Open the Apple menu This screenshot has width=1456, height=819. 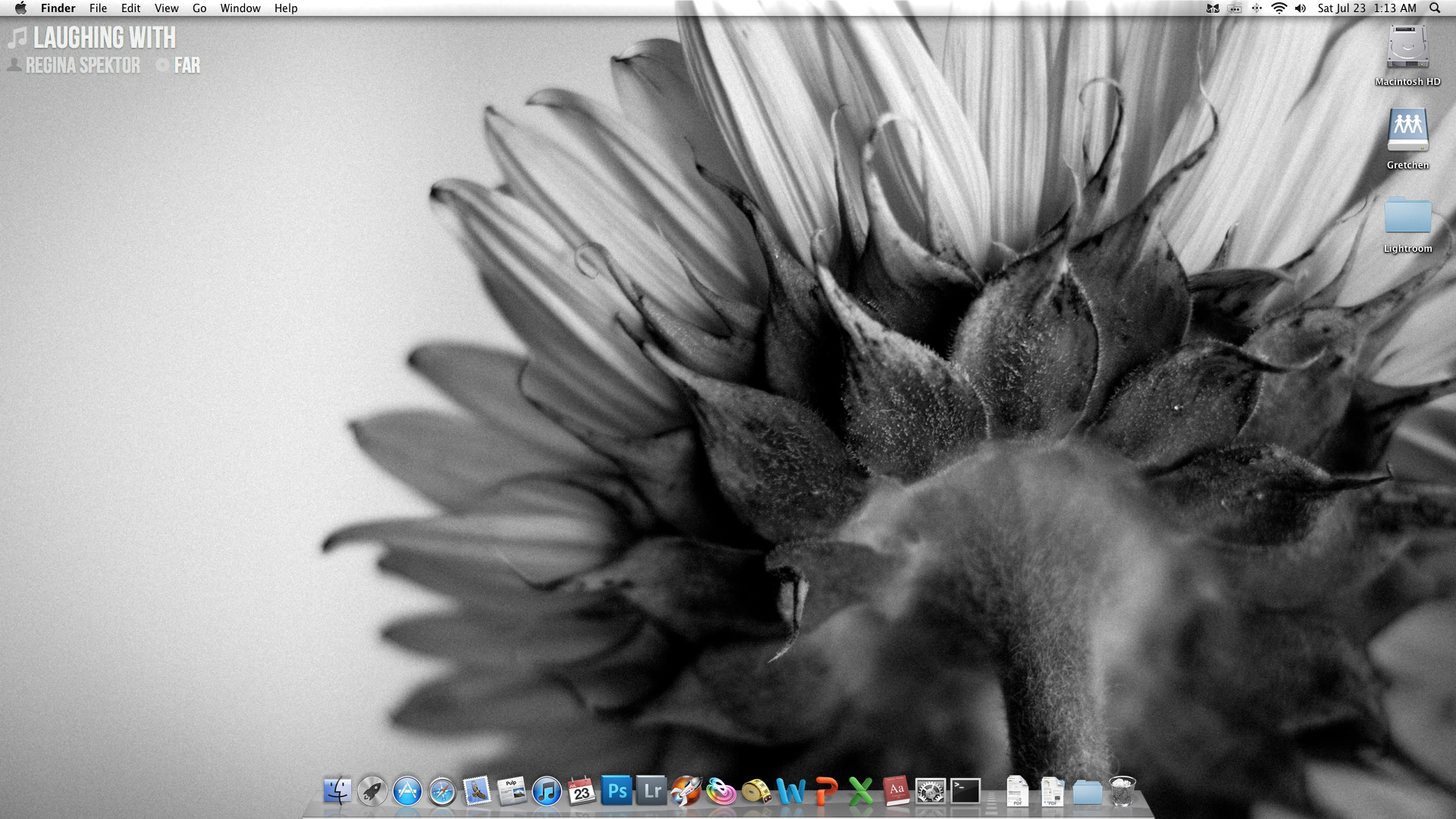click(x=20, y=8)
